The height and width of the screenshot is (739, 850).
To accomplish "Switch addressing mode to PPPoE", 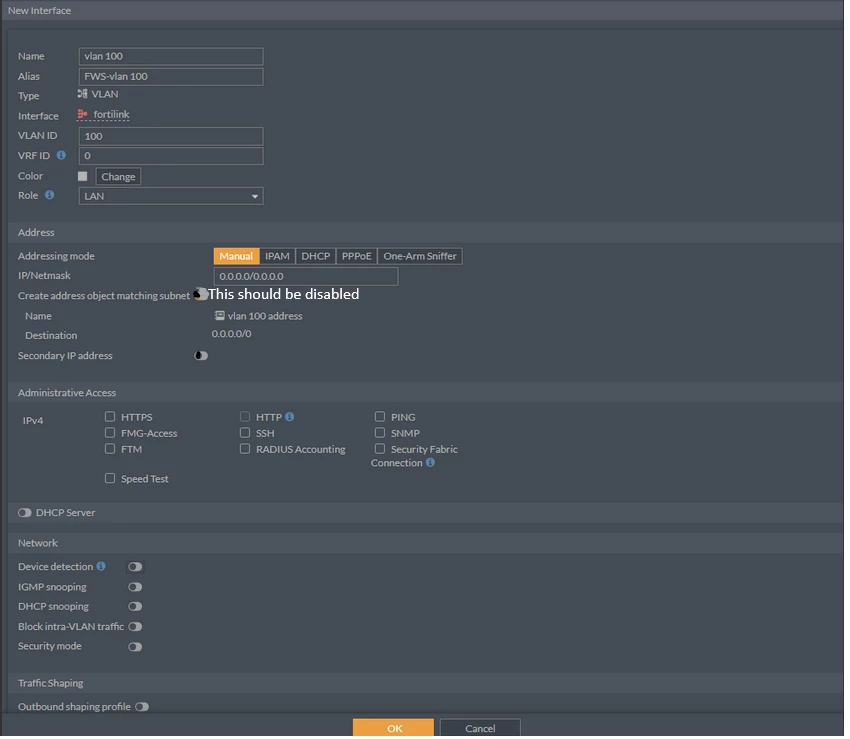I will coord(357,256).
